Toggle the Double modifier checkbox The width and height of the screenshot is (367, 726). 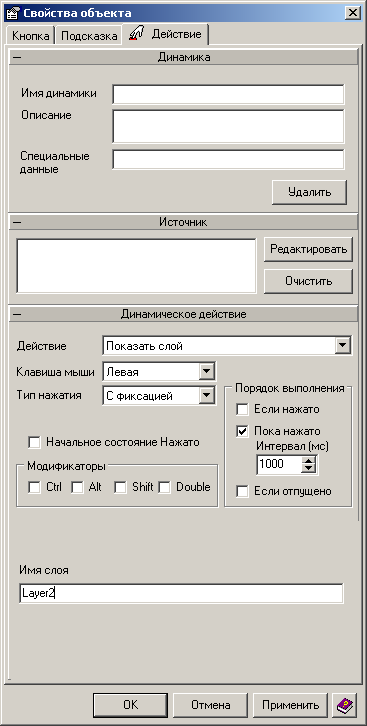(164, 487)
